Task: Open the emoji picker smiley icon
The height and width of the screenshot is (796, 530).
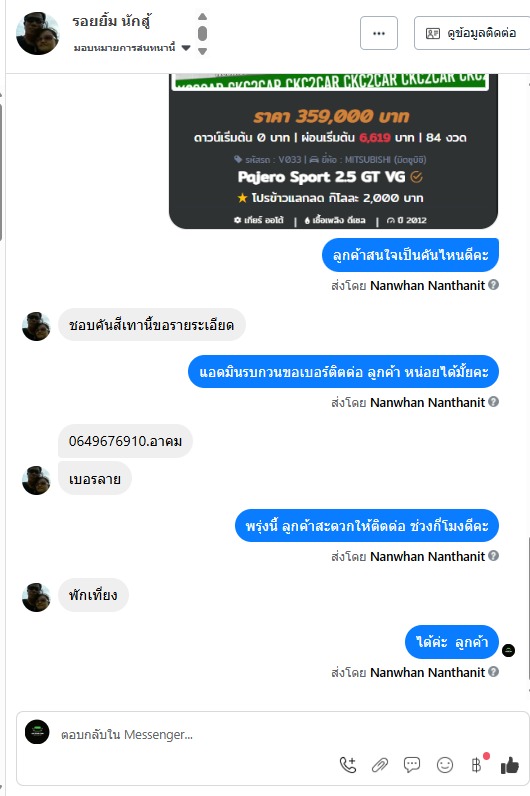Action: point(445,765)
